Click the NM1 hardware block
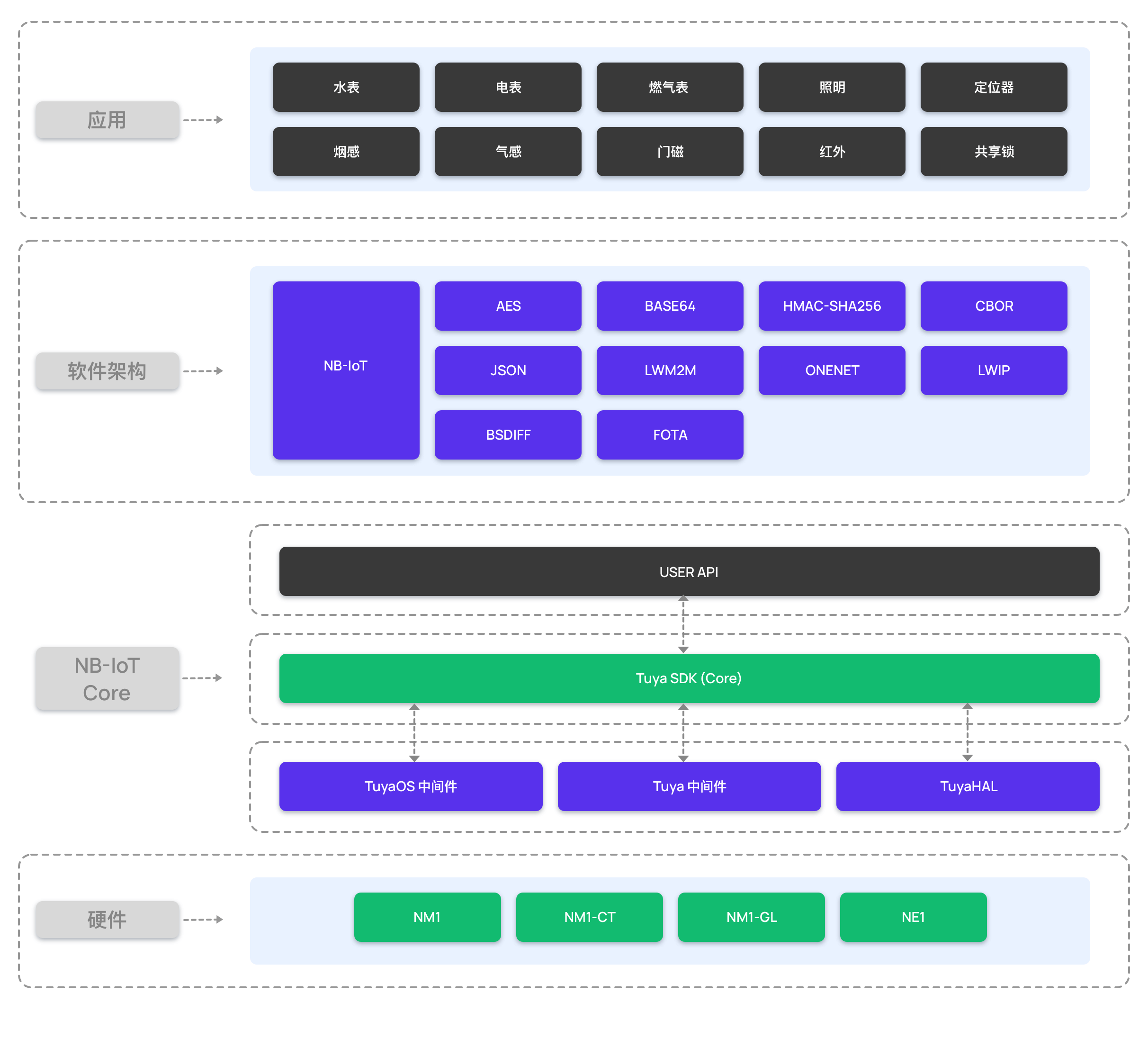This screenshot has width=1148, height=1047. 427,917
